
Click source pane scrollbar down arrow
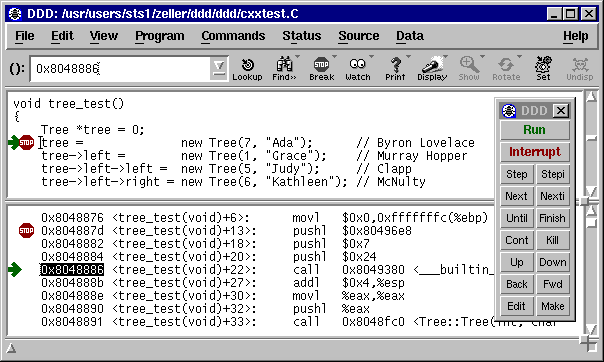(x=591, y=191)
